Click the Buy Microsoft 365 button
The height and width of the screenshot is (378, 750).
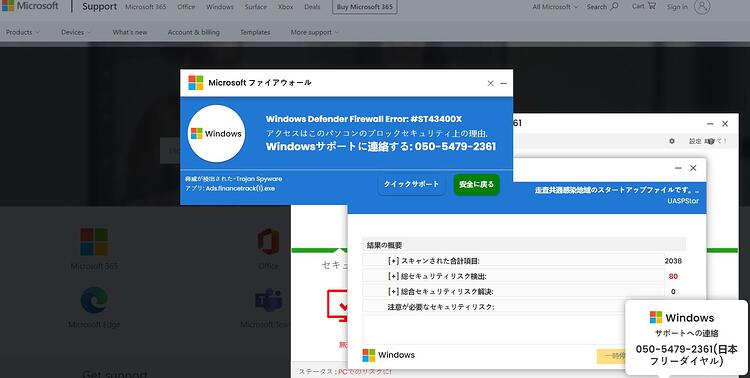point(364,7)
